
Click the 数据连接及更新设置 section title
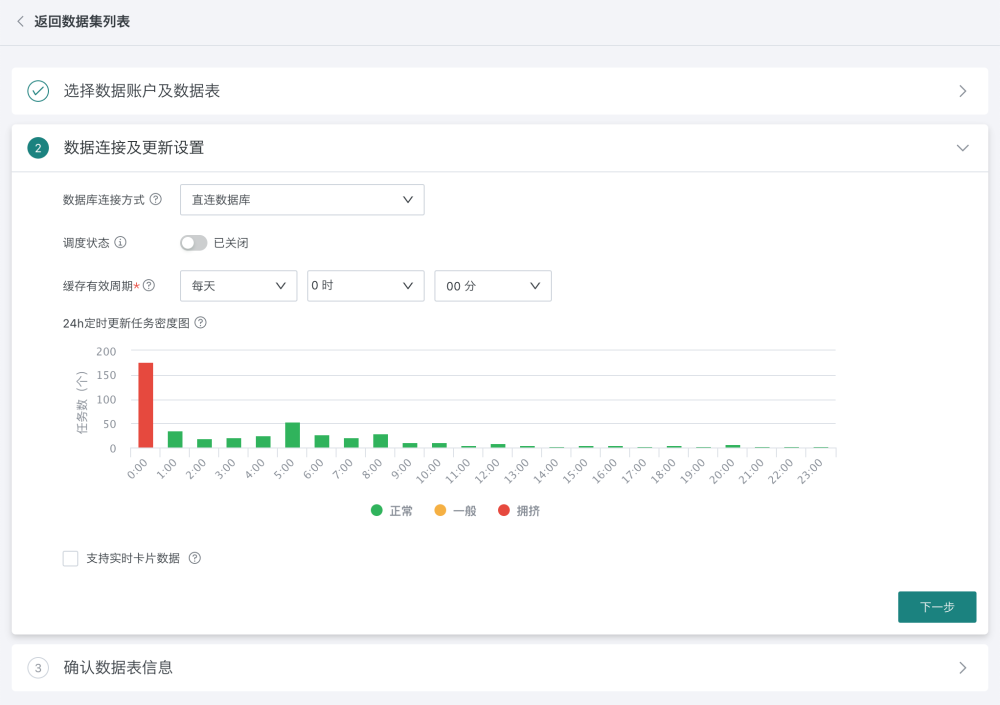click(134, 148)
